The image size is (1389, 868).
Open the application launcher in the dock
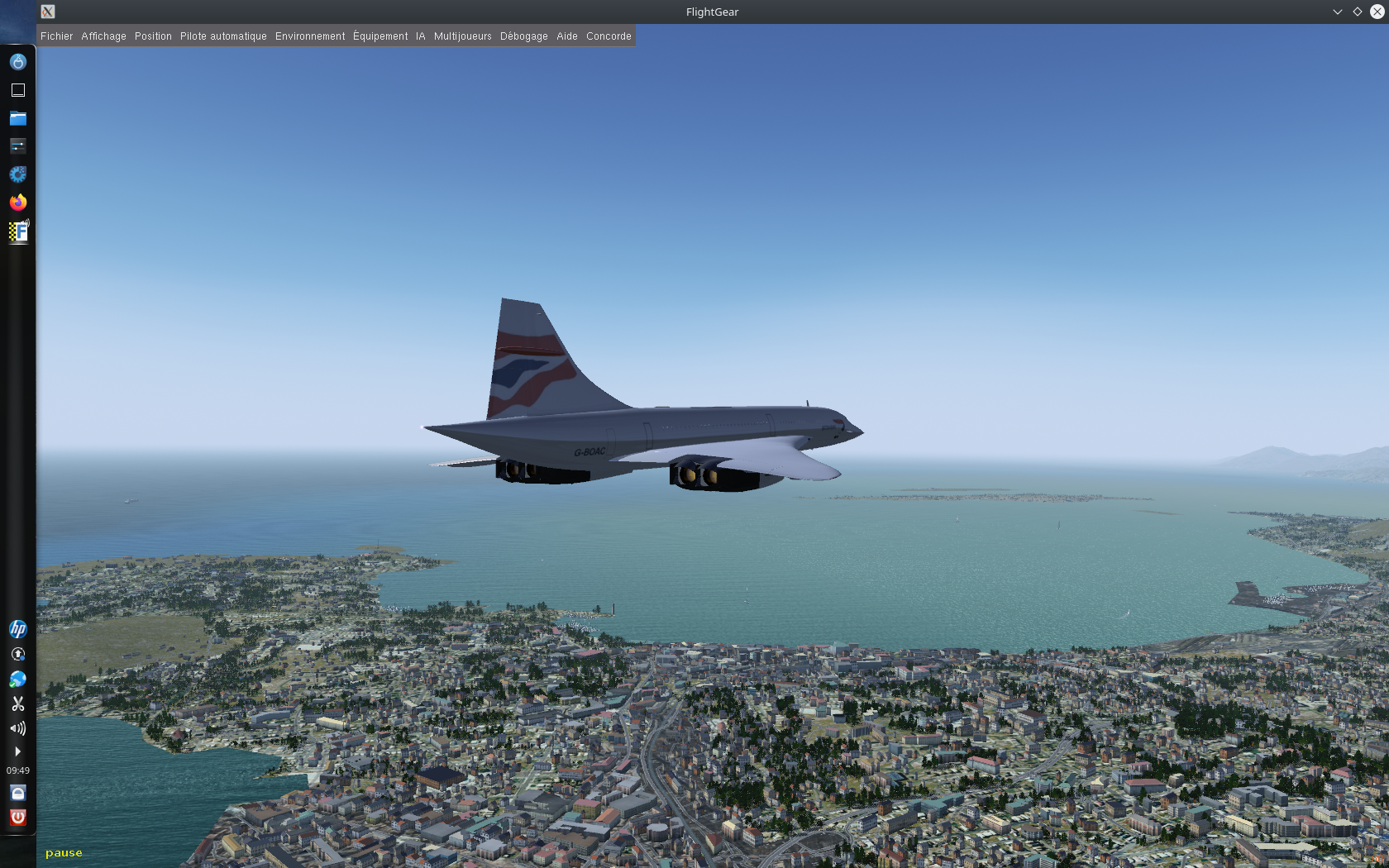[x=18, y=62]
